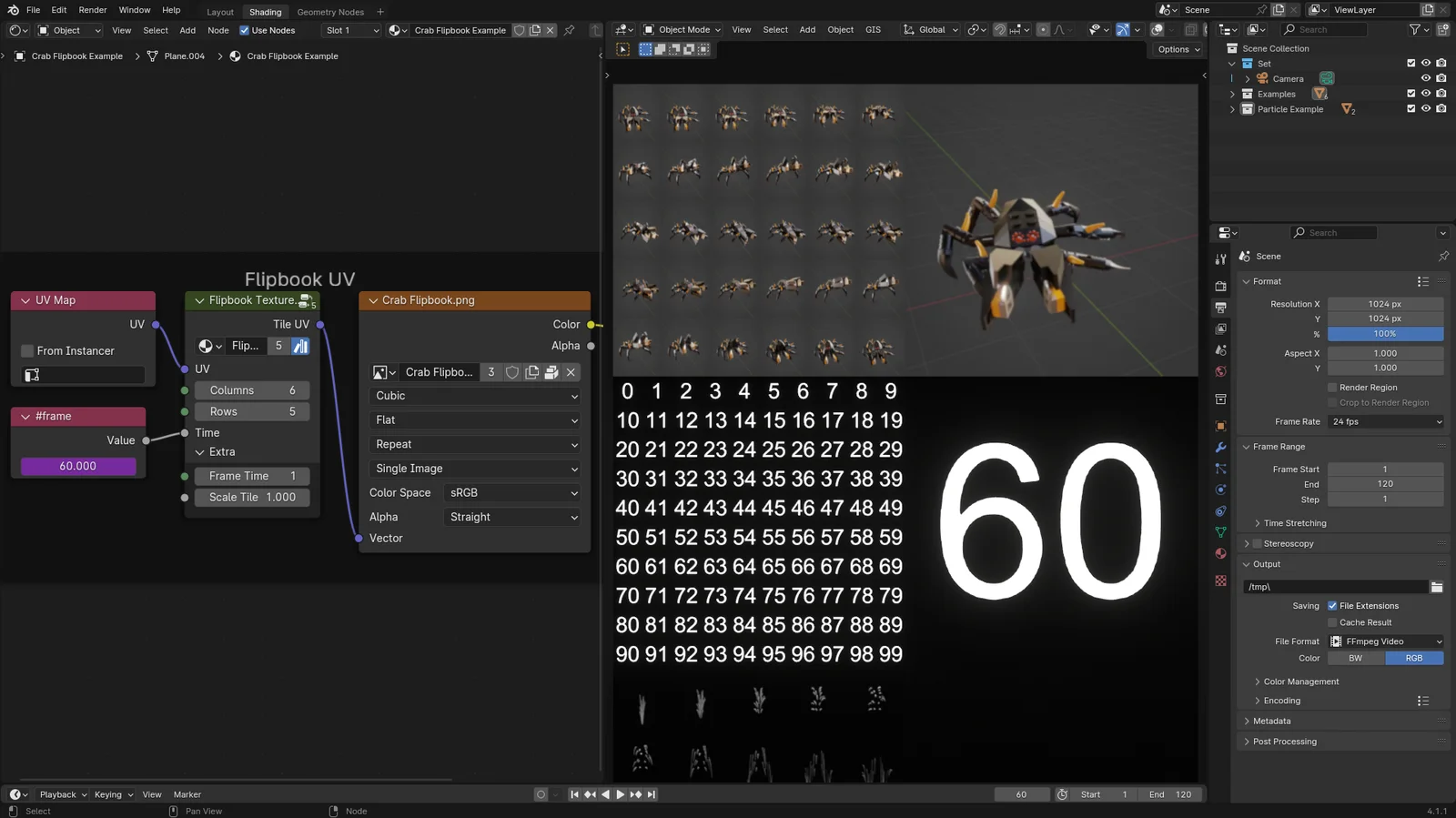The image size is (1456, 818).
Task: Disable the File Extensions checkbox
Action: point(1332,606)
